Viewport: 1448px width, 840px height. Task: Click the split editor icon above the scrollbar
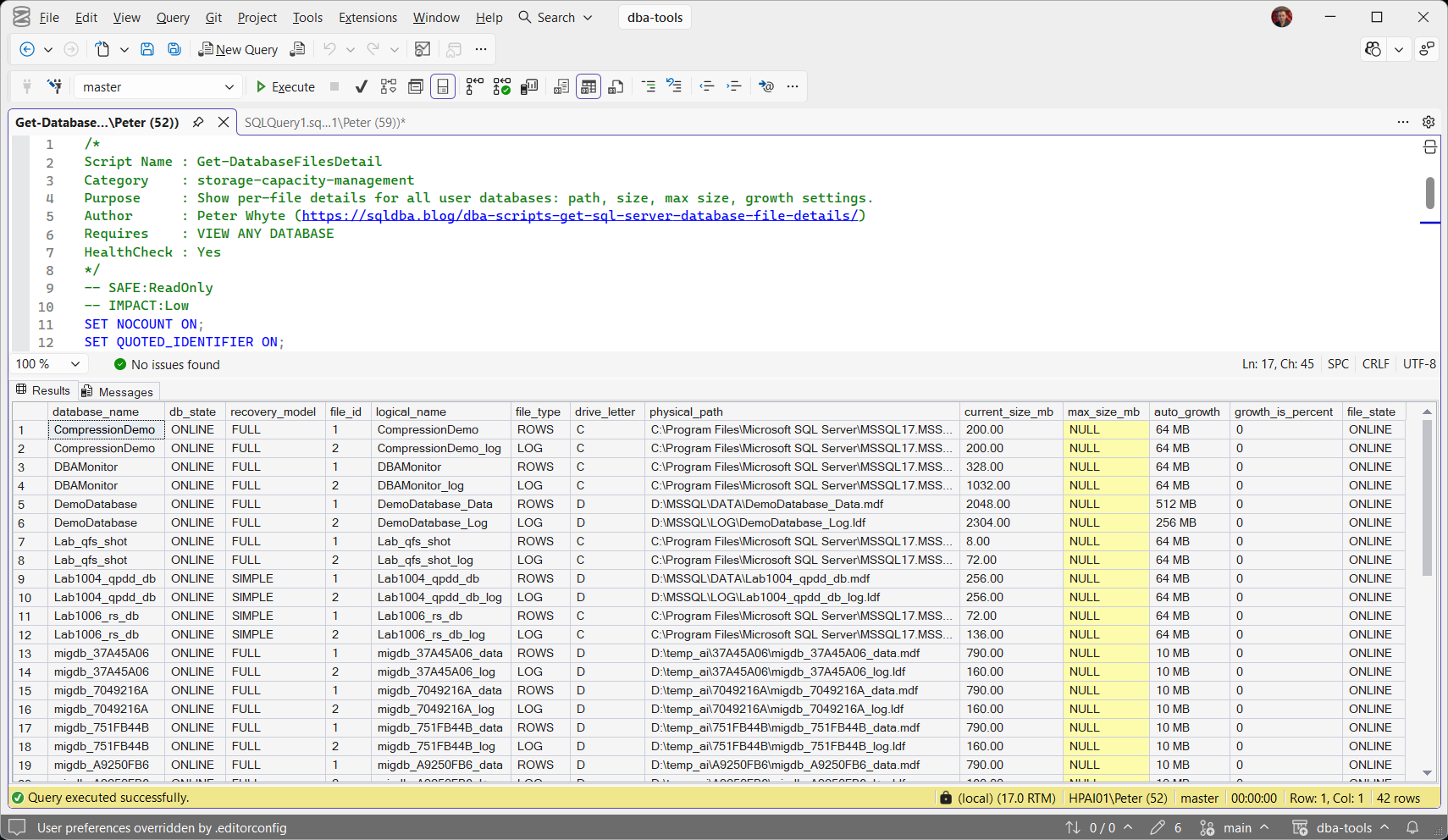pos(1430,147)
